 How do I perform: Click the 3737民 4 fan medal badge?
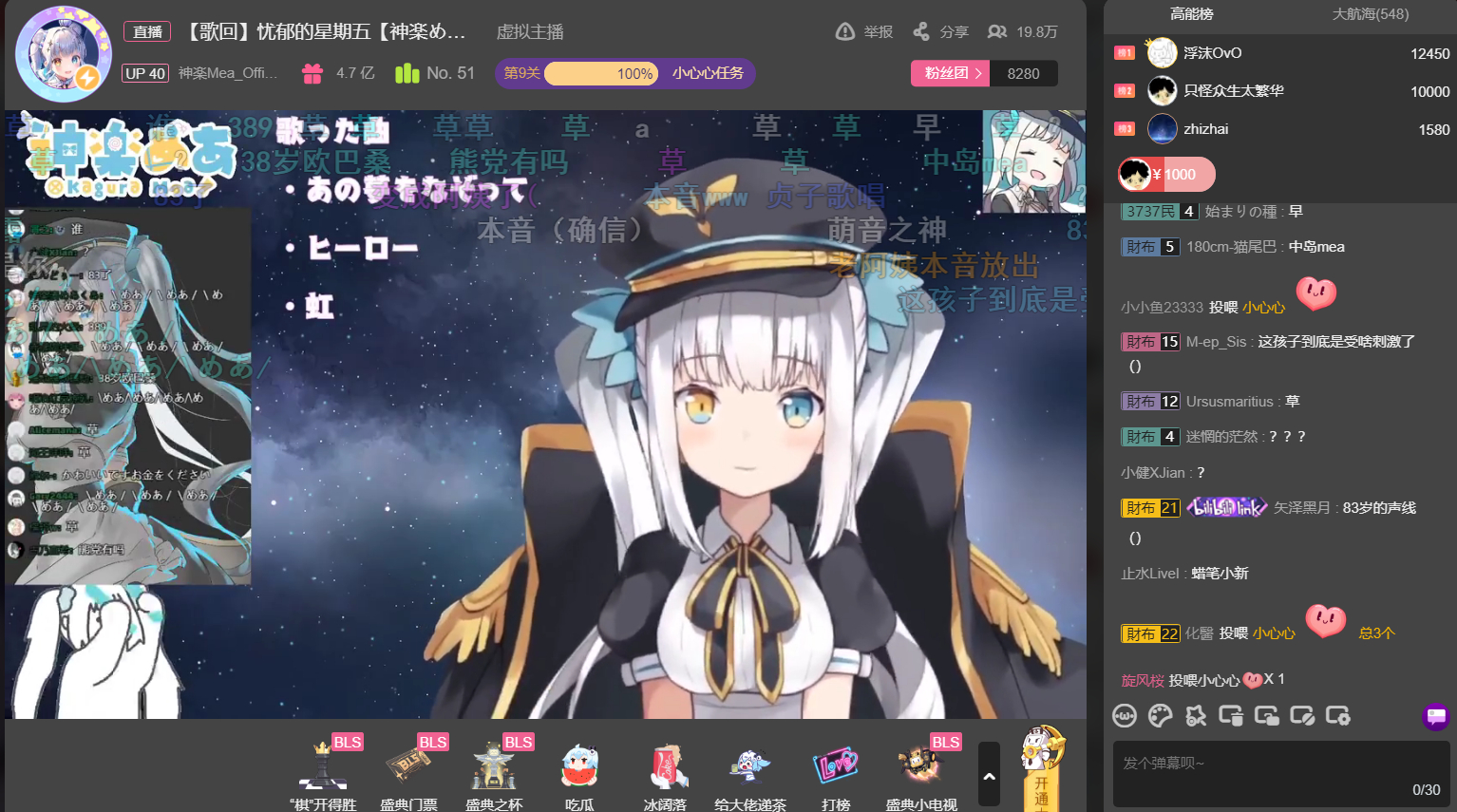1159,212
